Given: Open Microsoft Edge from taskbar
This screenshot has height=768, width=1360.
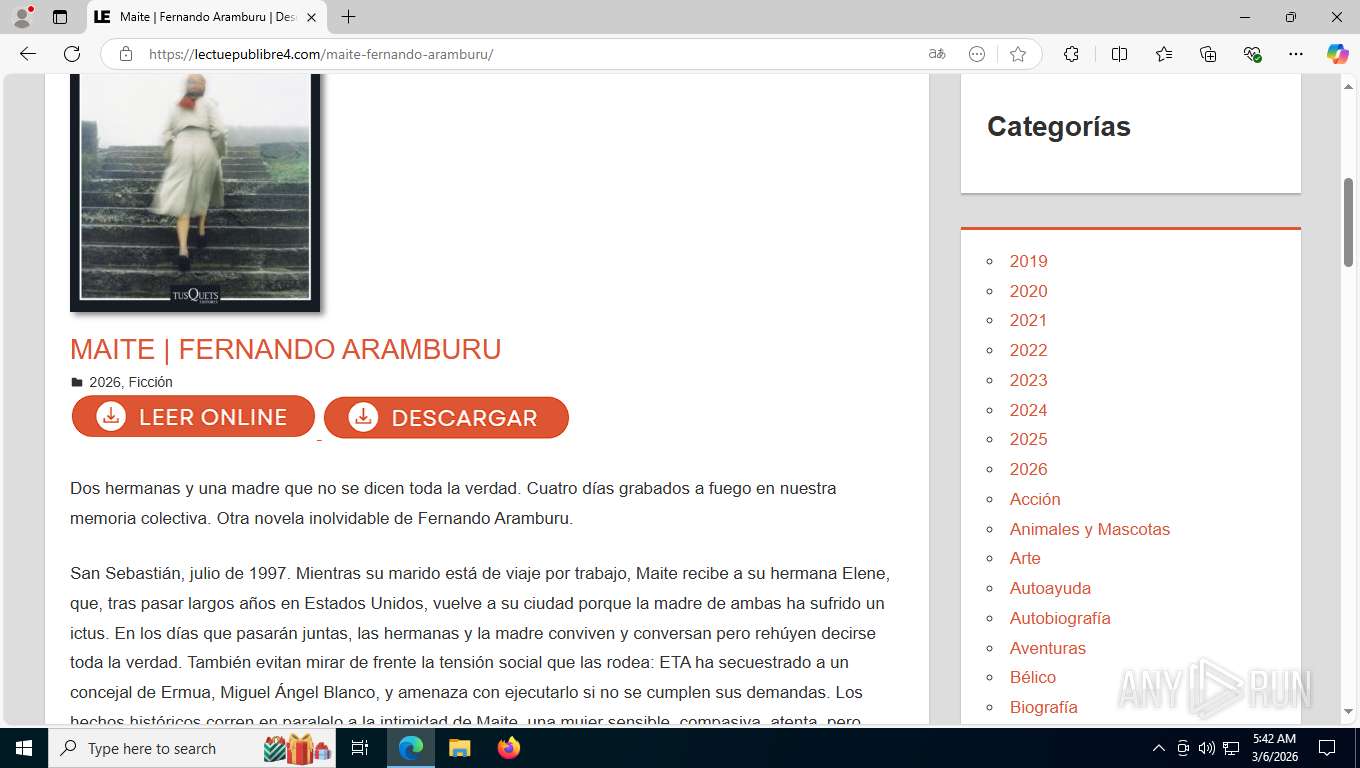Looking at the screenshot, I should [x=411, y=748].
